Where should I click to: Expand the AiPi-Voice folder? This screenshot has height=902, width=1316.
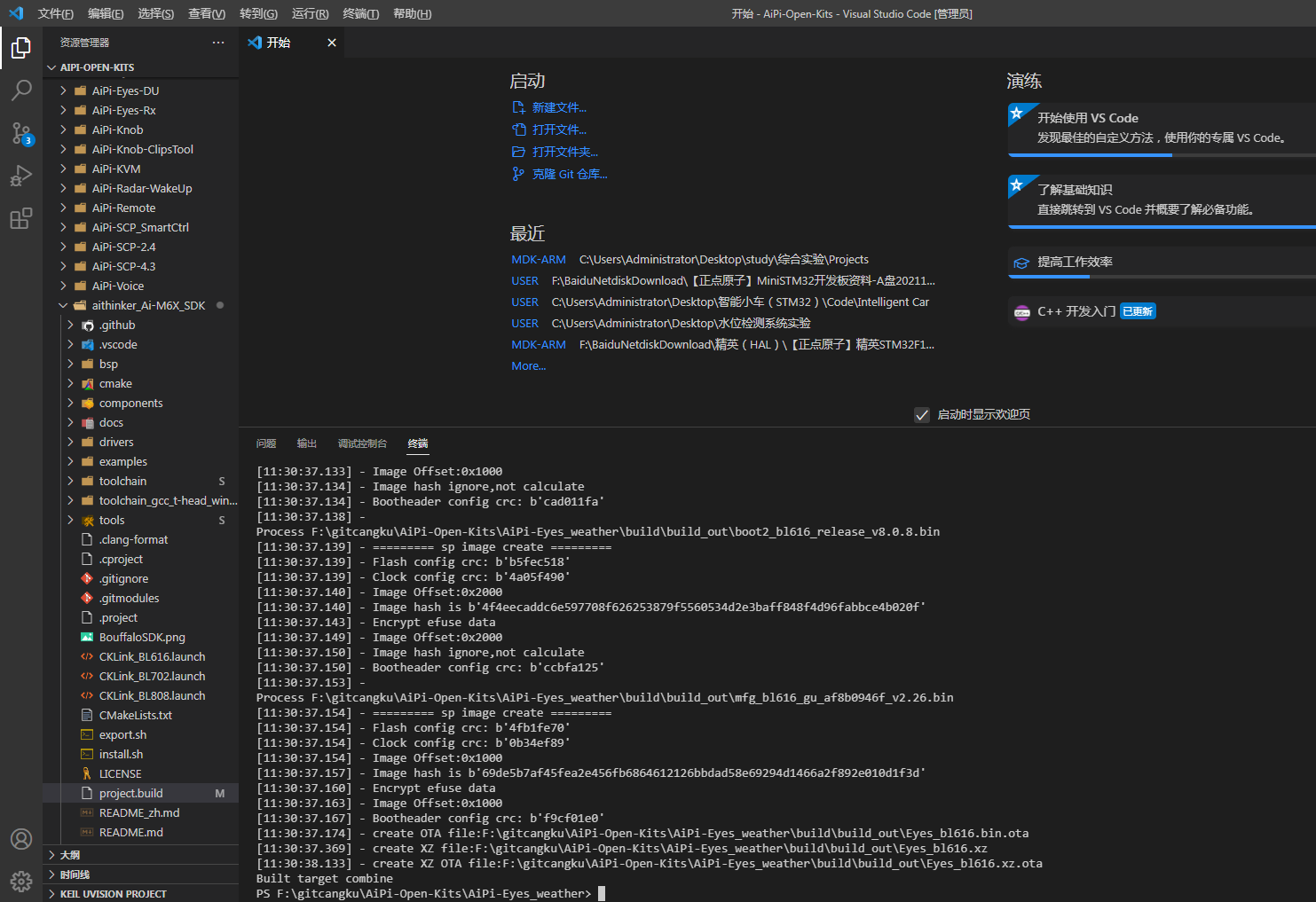click(x=63, y=286)
